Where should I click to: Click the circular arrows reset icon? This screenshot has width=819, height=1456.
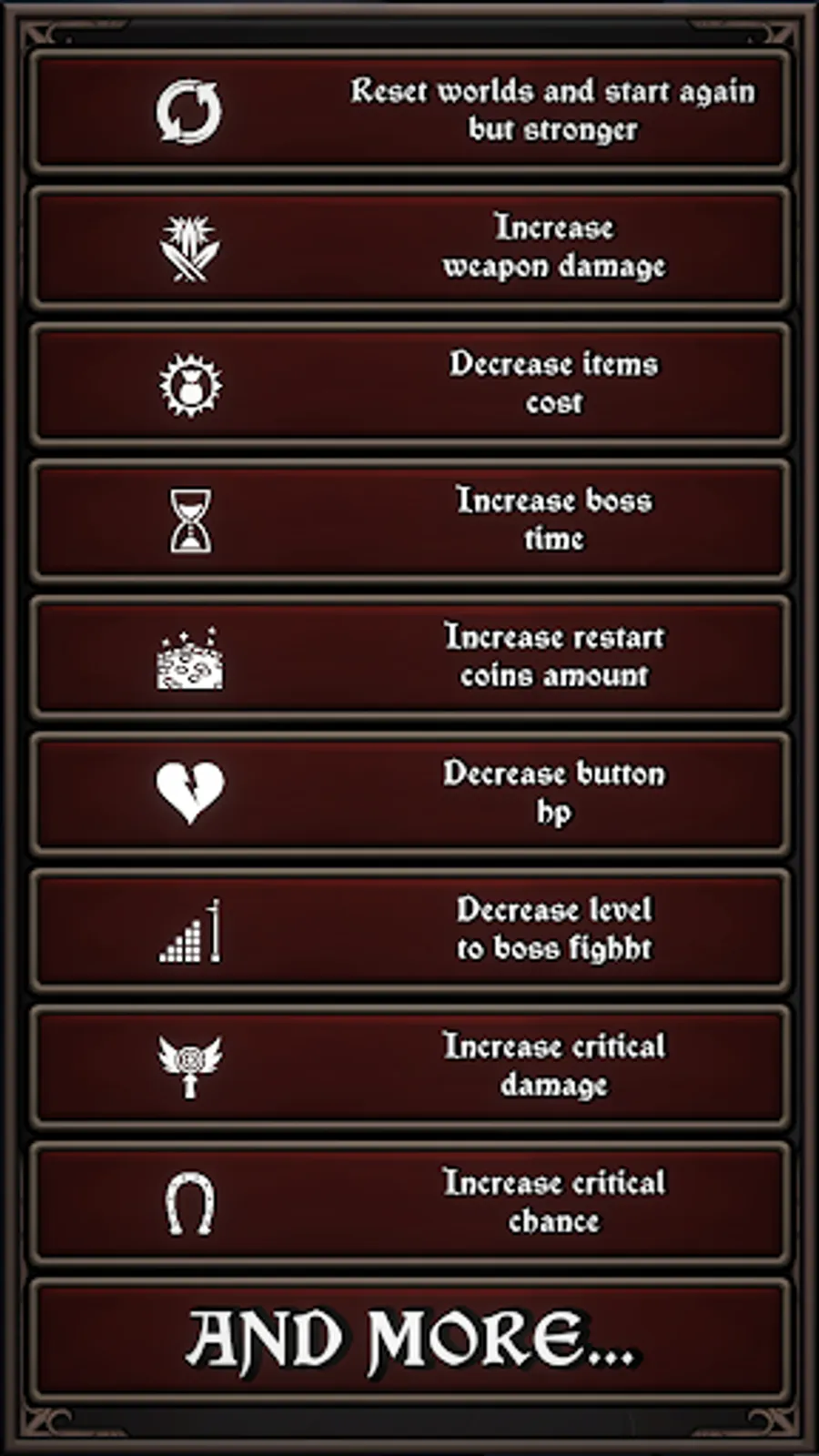click(x=188, y=112)
